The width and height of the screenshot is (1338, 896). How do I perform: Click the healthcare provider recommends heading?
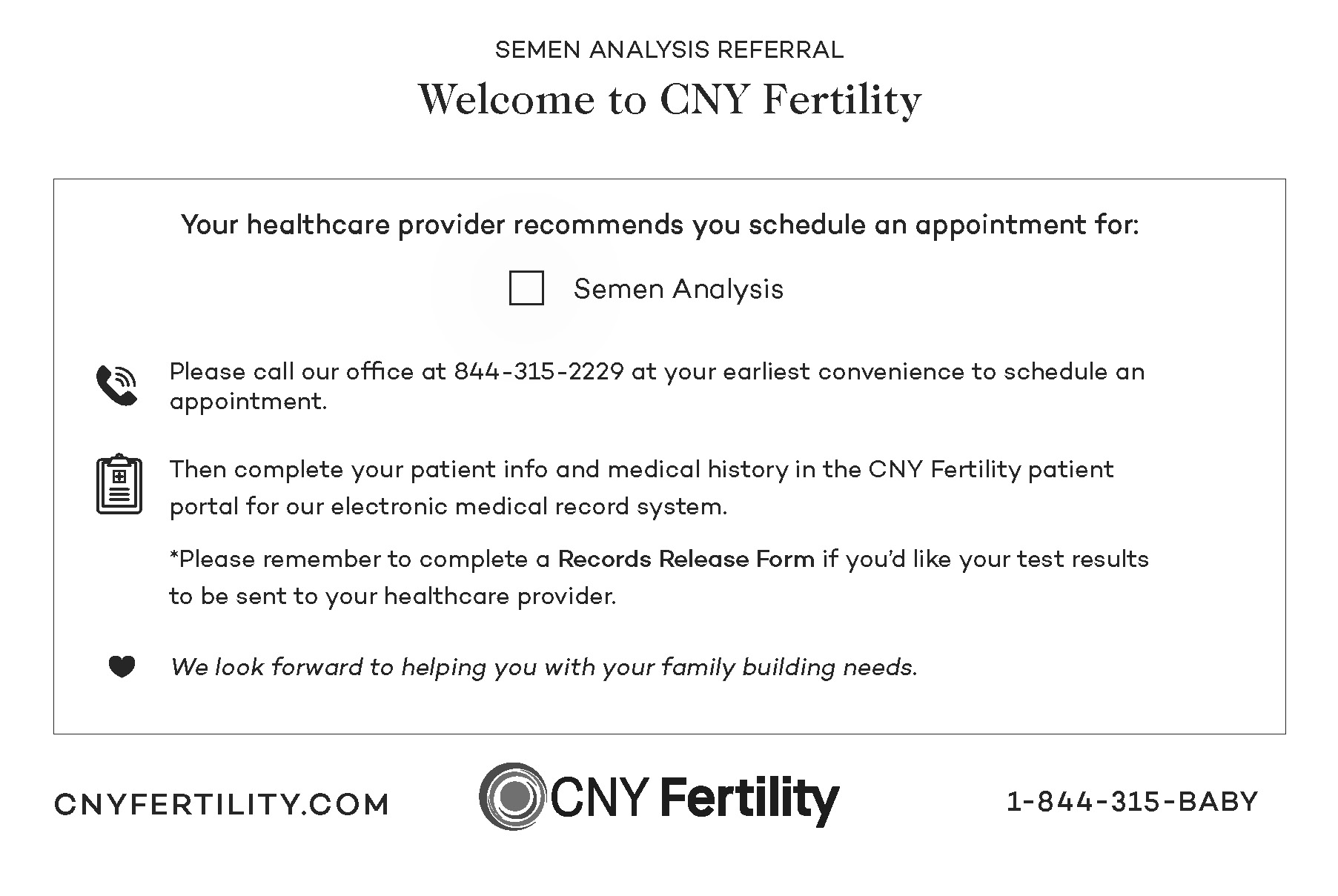point(660,225)
